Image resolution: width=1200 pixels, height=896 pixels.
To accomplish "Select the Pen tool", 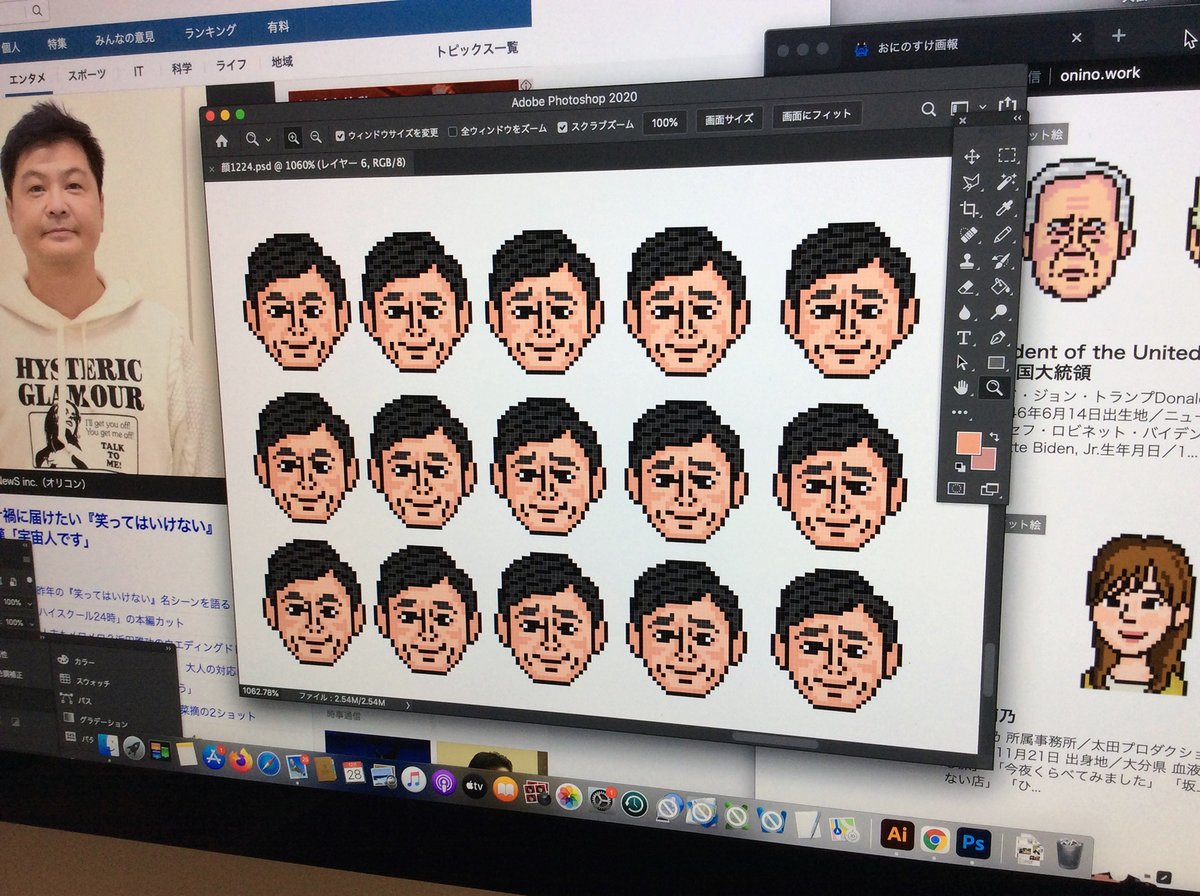I will (999, 337).
